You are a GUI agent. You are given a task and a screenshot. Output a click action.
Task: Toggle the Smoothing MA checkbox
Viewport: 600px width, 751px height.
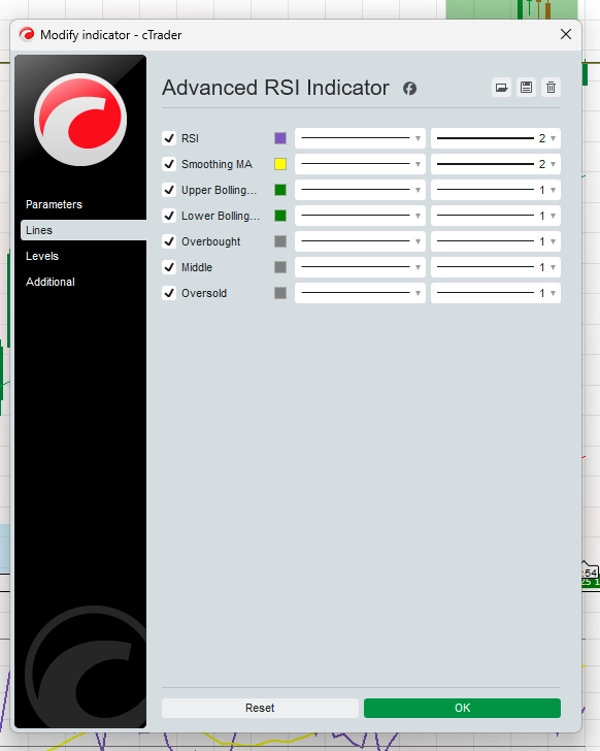tap(169, 164)
